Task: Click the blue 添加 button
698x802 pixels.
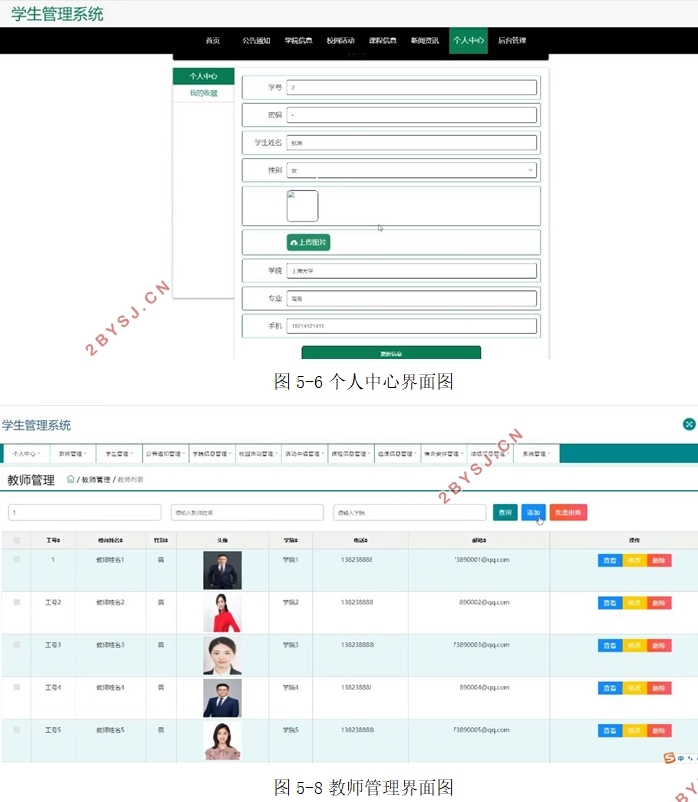Action: coord(533,512)
